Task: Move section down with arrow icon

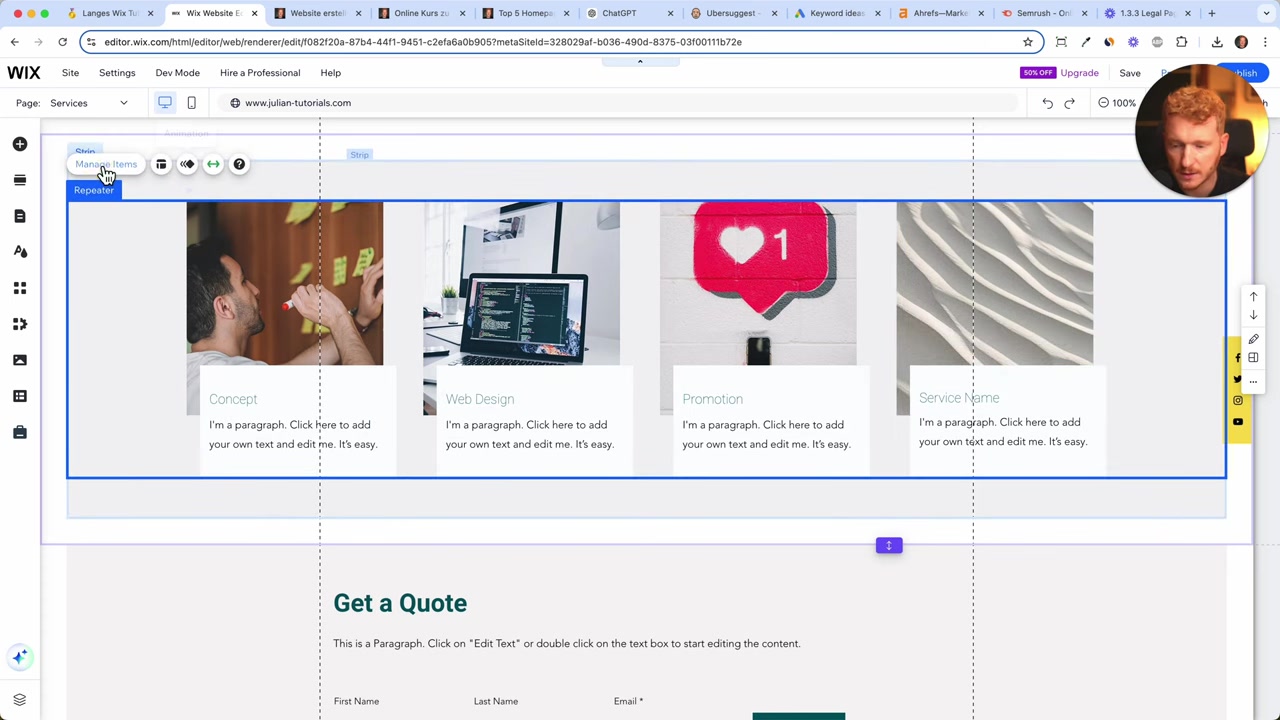Action: pos(1253,315)
